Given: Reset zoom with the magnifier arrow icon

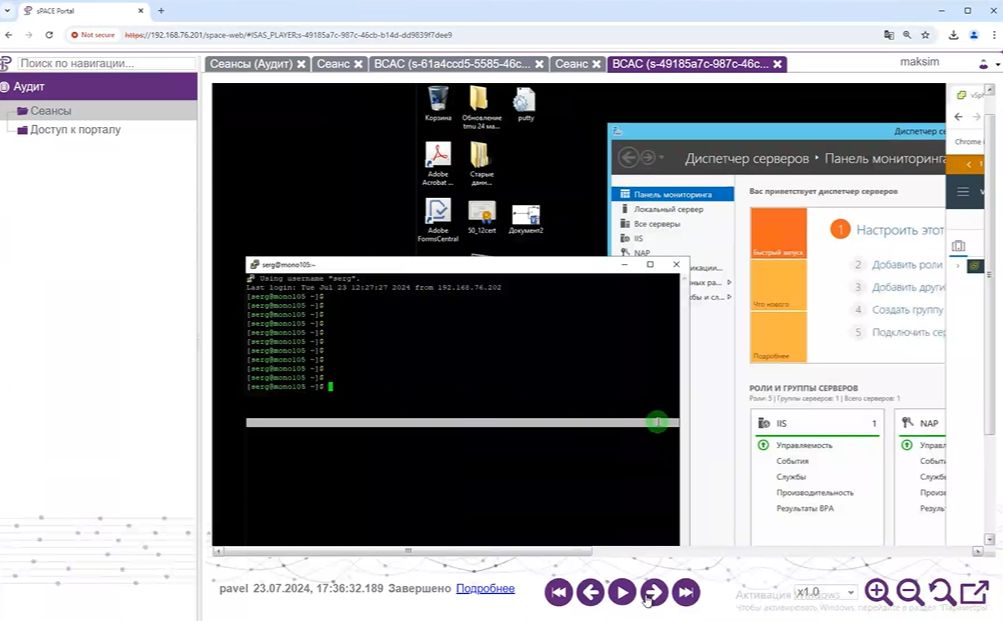Looking at the screenshot, I should pos(941,592).
